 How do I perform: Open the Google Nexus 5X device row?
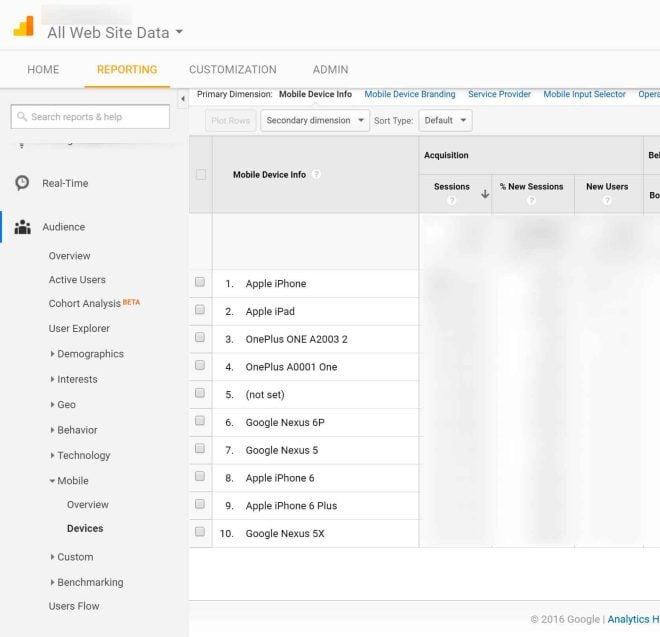[x=285, y=533]
